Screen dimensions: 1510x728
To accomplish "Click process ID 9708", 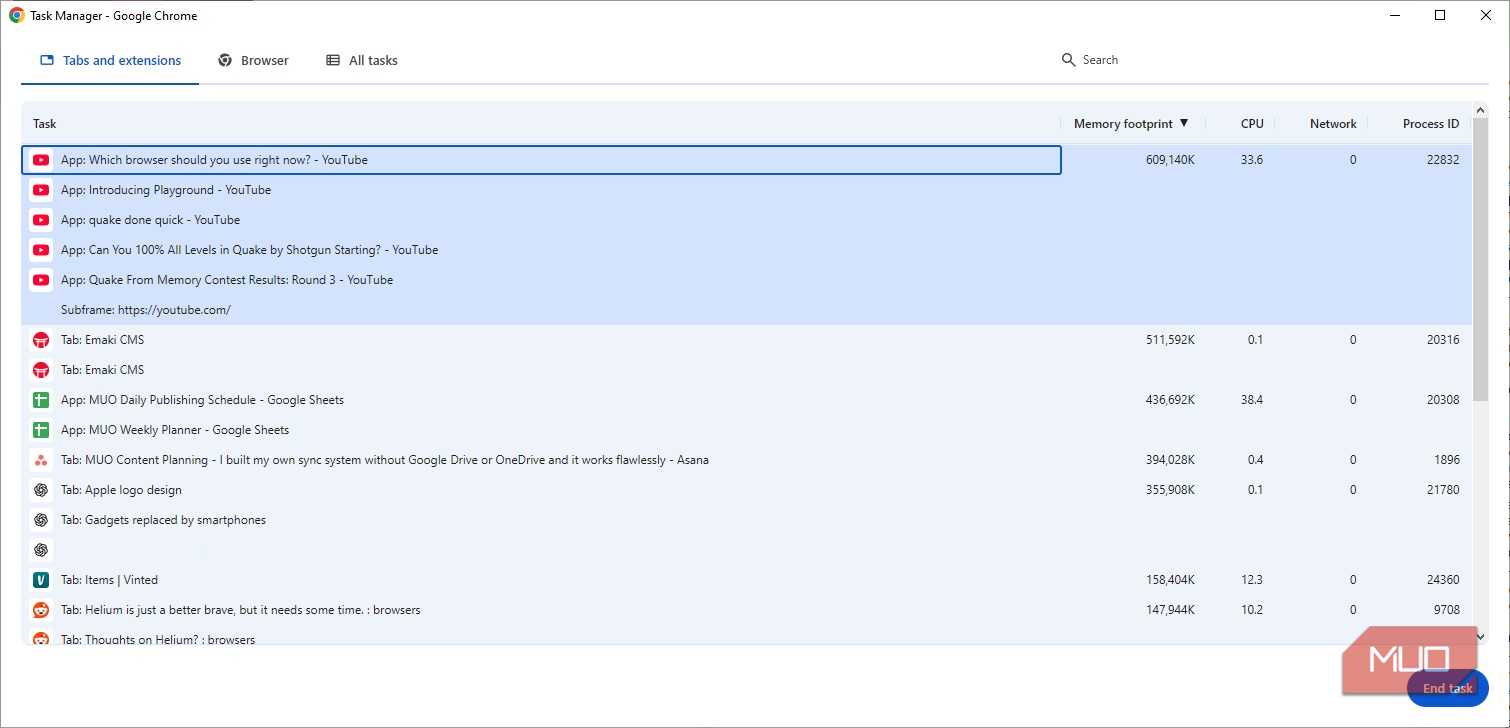I will click(1446, 610).
